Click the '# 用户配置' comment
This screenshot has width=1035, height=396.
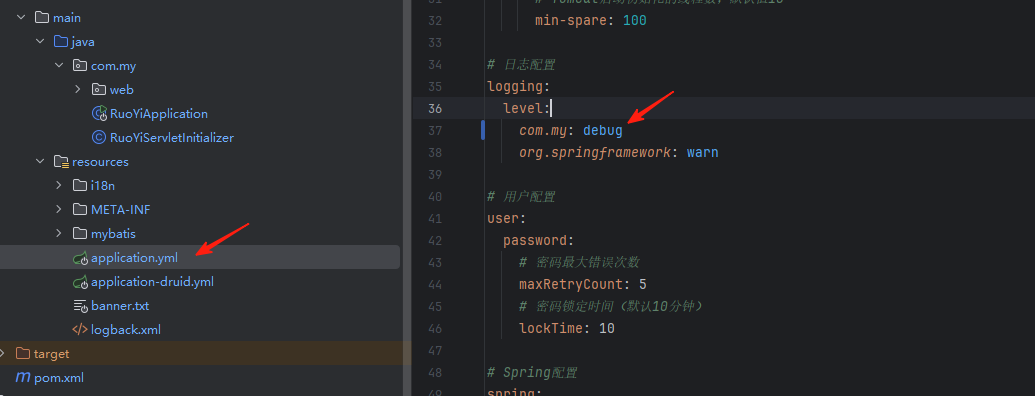tap(521, 197)
